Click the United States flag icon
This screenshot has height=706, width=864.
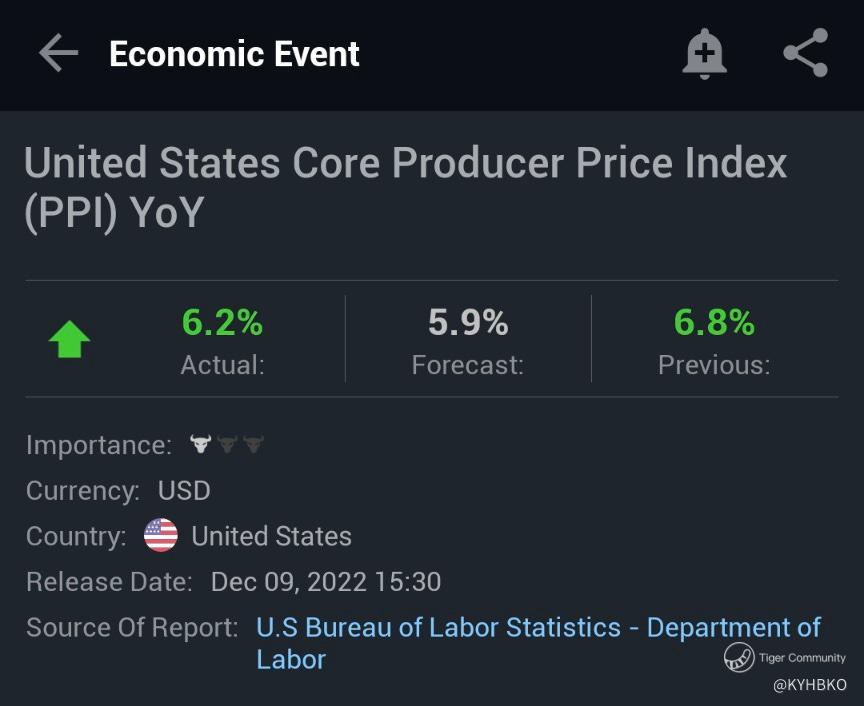[x=161, y=536]
